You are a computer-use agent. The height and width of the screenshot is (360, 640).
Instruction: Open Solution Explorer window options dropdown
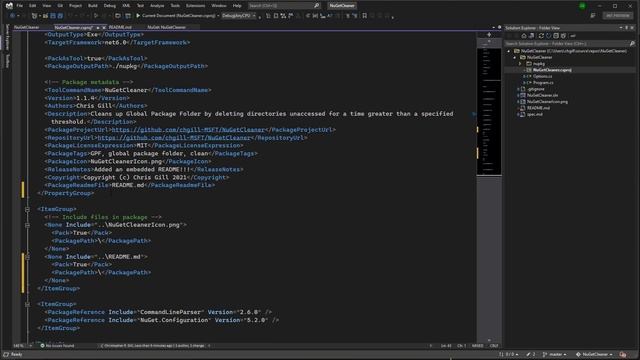pyautogui.click(x=621, y=28)
